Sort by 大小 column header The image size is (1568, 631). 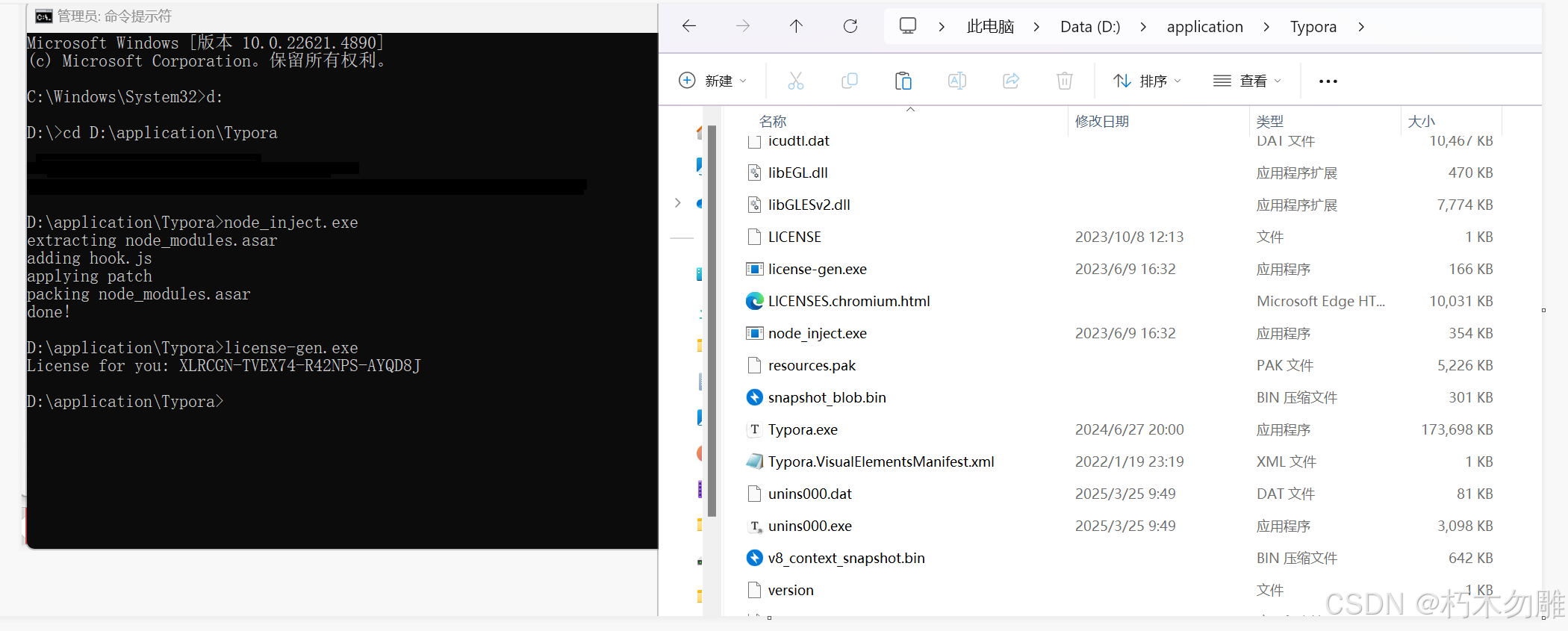tap(1421, 121)
